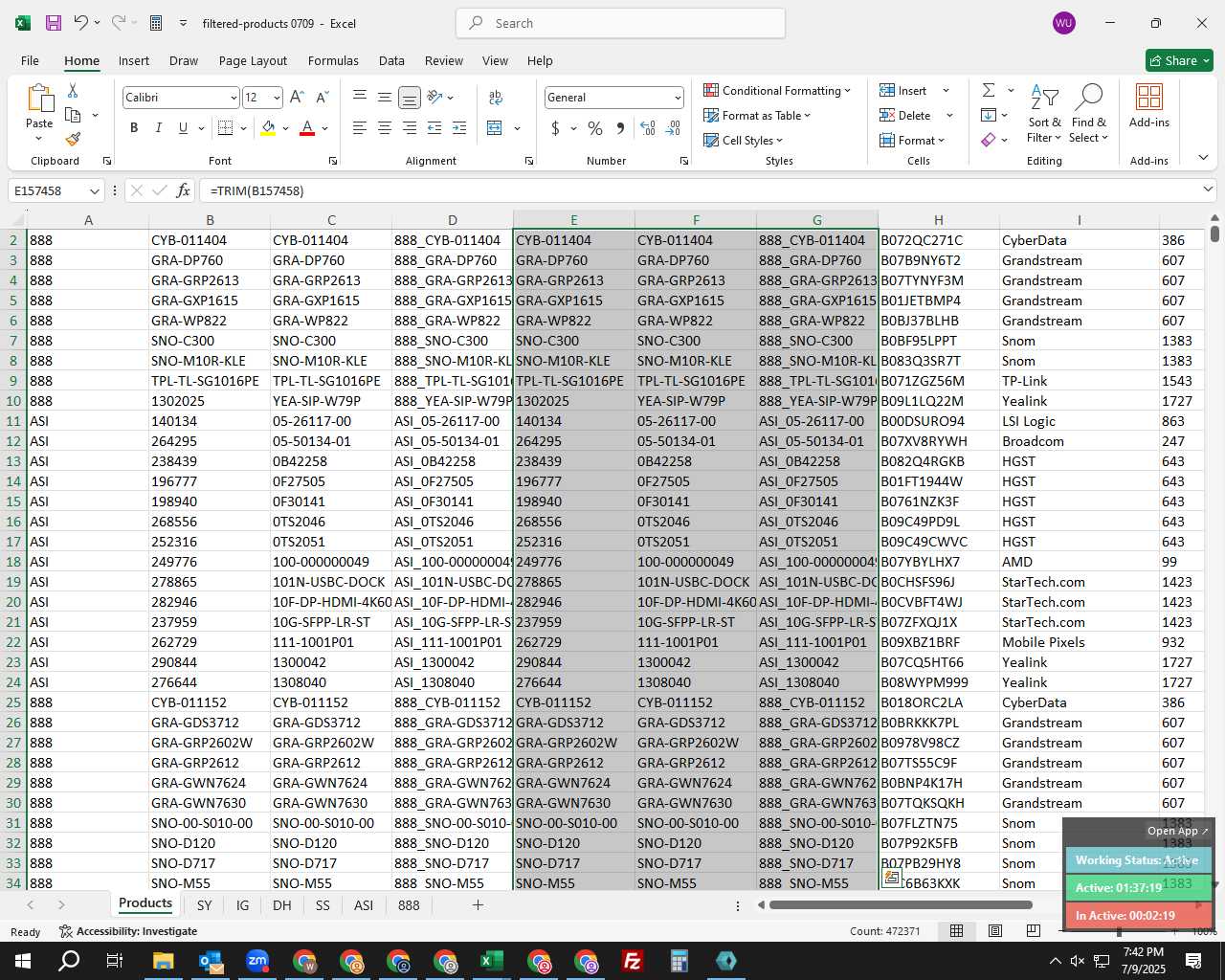Toggle Bold formatting
Viewport: 1225px width, 980px height.
pos(134,128)
